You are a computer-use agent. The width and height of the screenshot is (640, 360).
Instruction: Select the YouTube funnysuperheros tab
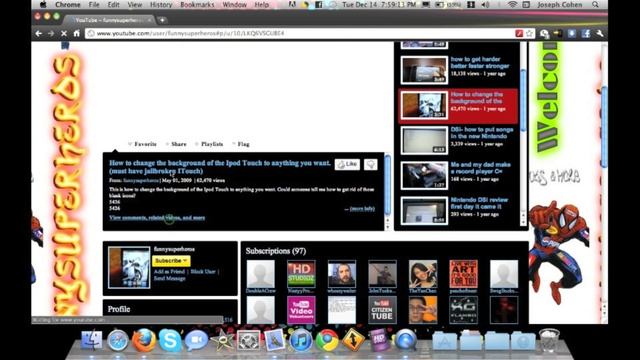click(108, 20)
